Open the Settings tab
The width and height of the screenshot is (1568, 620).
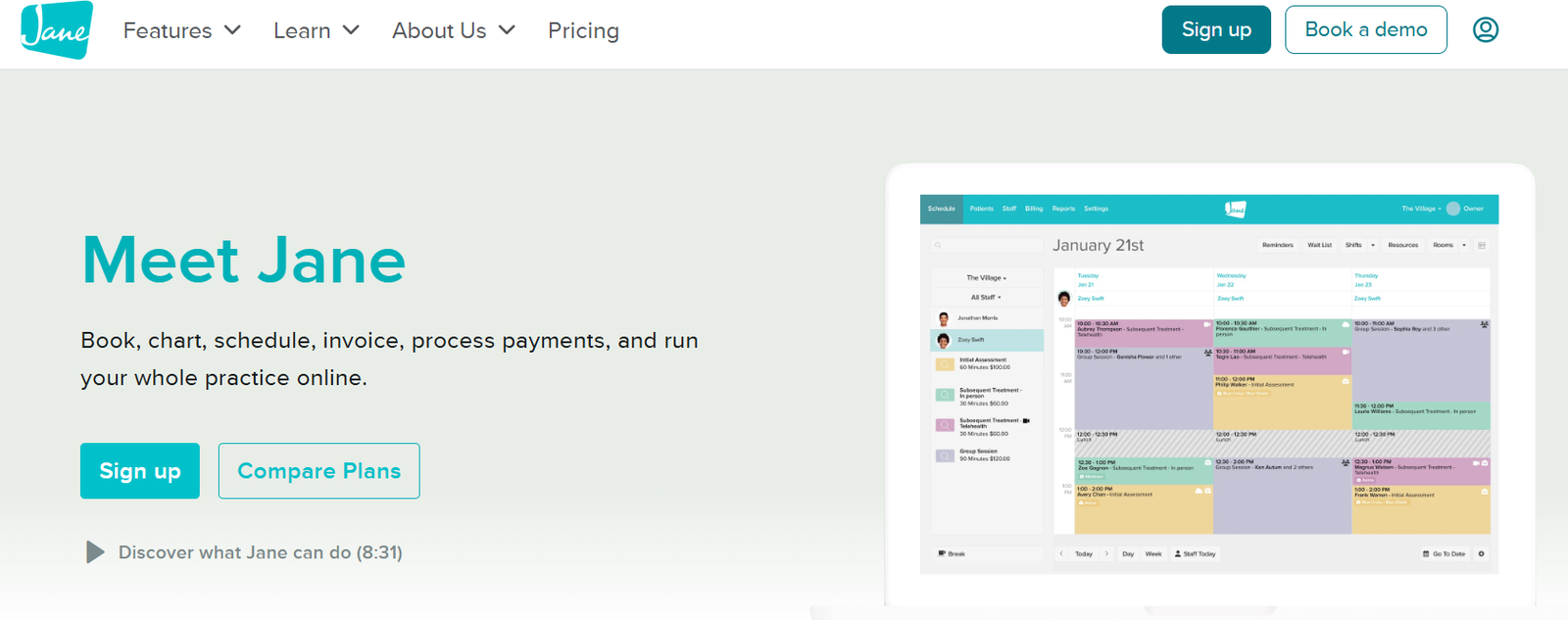click(x=1097, y=209)
